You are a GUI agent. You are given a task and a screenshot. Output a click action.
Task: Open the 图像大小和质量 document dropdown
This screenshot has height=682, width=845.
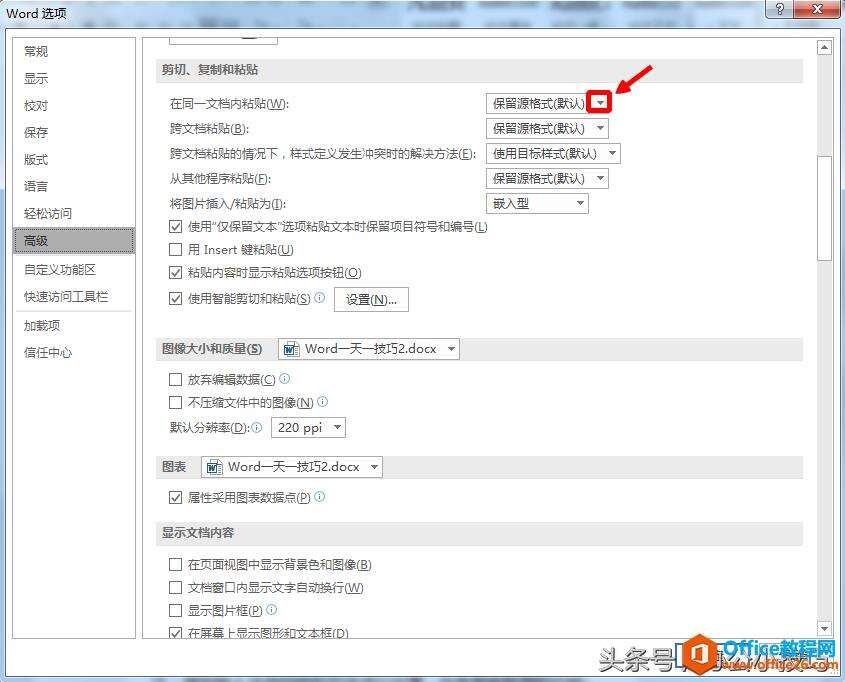point(369,349)
